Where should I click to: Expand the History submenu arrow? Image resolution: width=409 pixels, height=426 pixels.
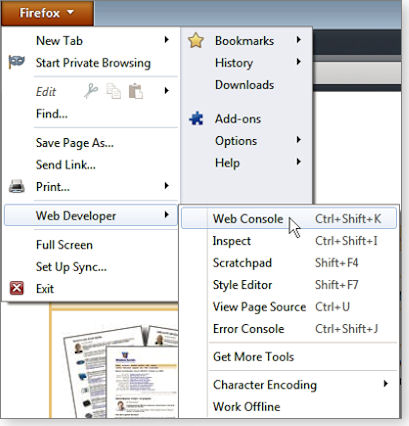pyautogui.click(x=299, y=62)
